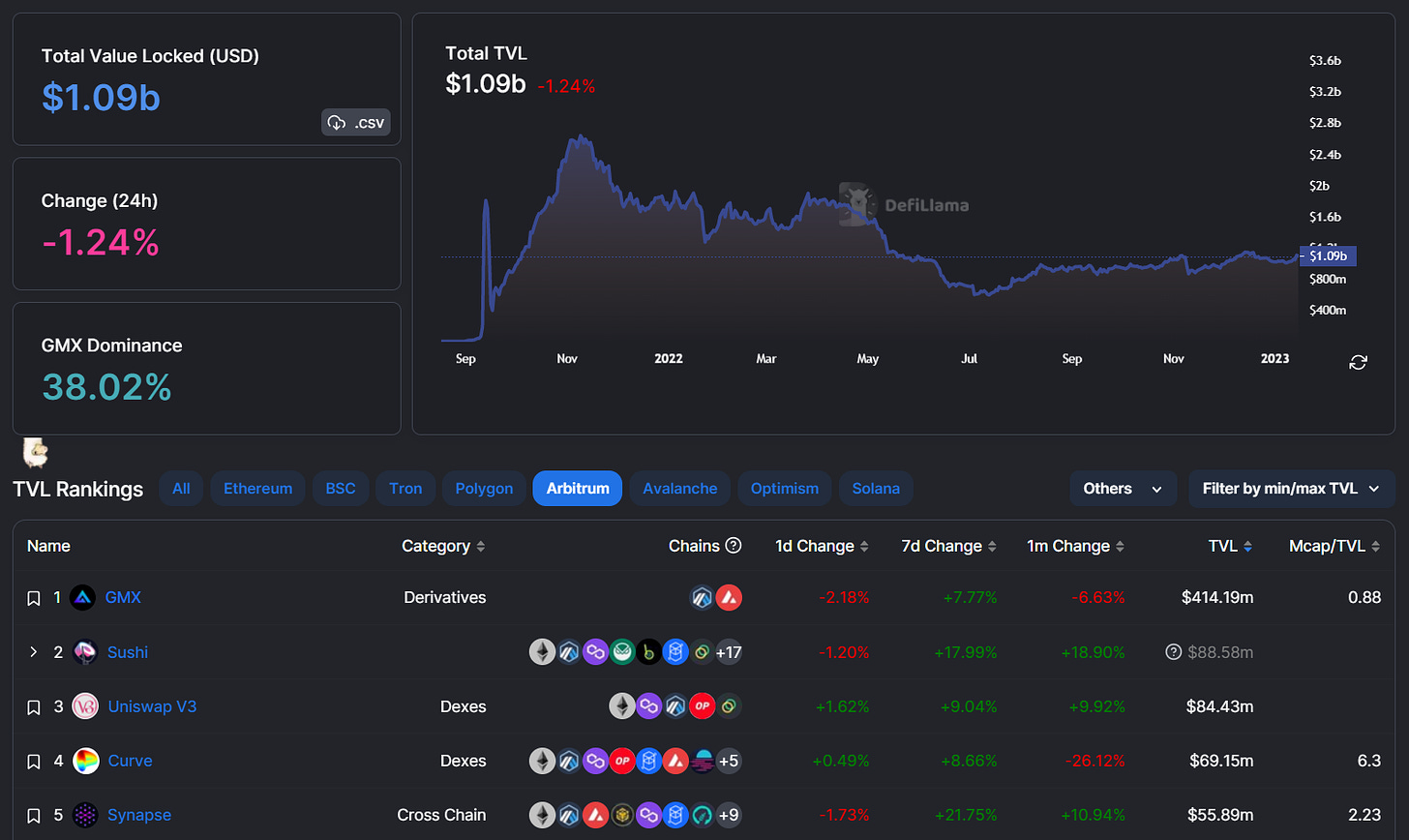Click the Synapse protocol logo icon
The height and width of the screenshot is (840, 1409).
pyautogui.click(x=85, y=815)
